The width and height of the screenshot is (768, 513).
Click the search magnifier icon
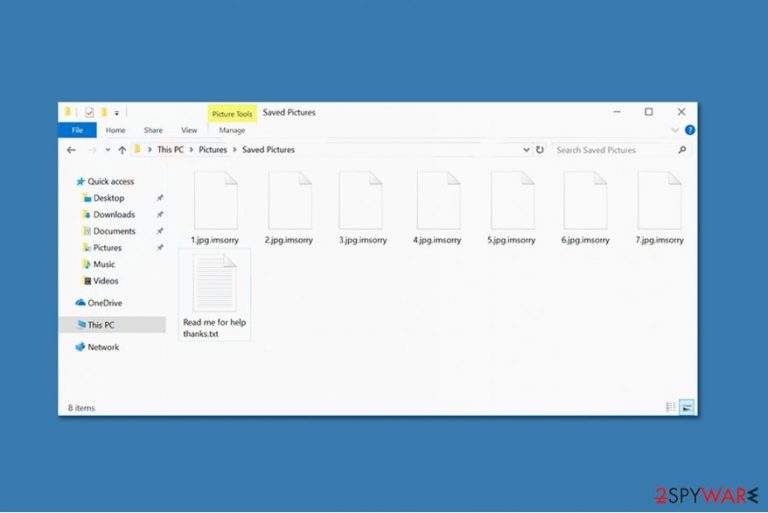point(682,150)
